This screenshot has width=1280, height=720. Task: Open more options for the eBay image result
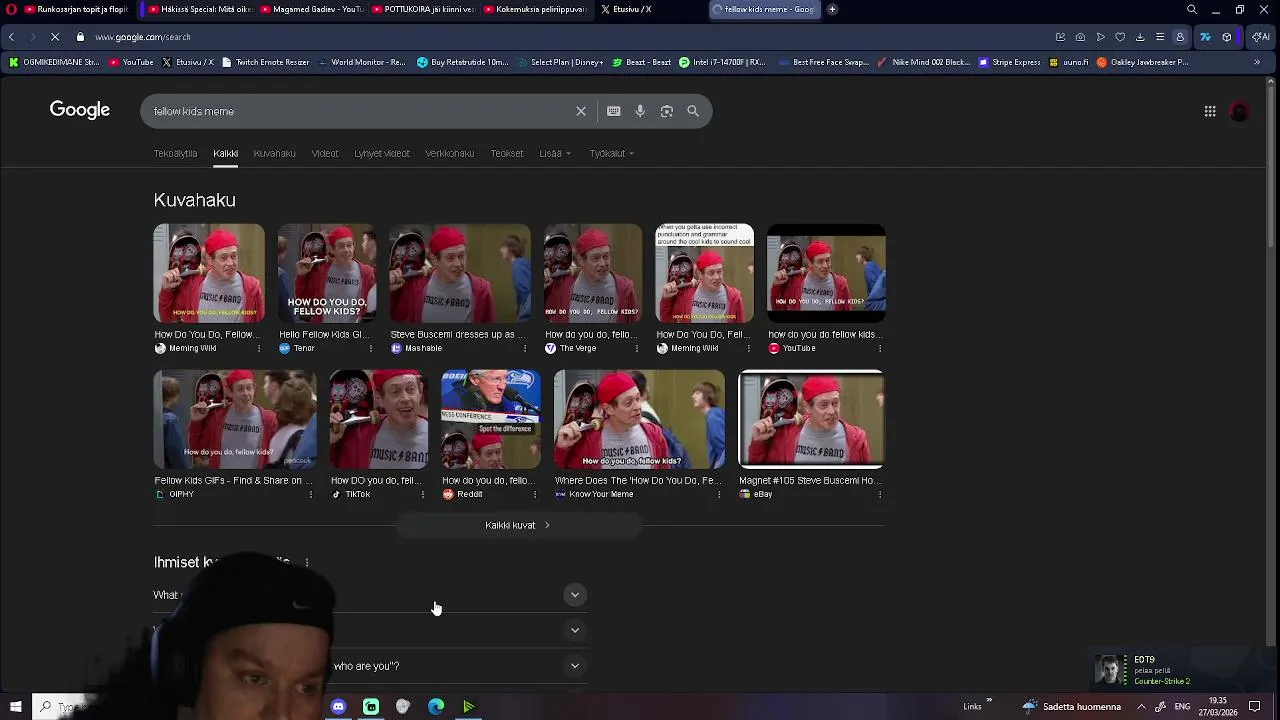pyautogui.click(x=880, y=494)
